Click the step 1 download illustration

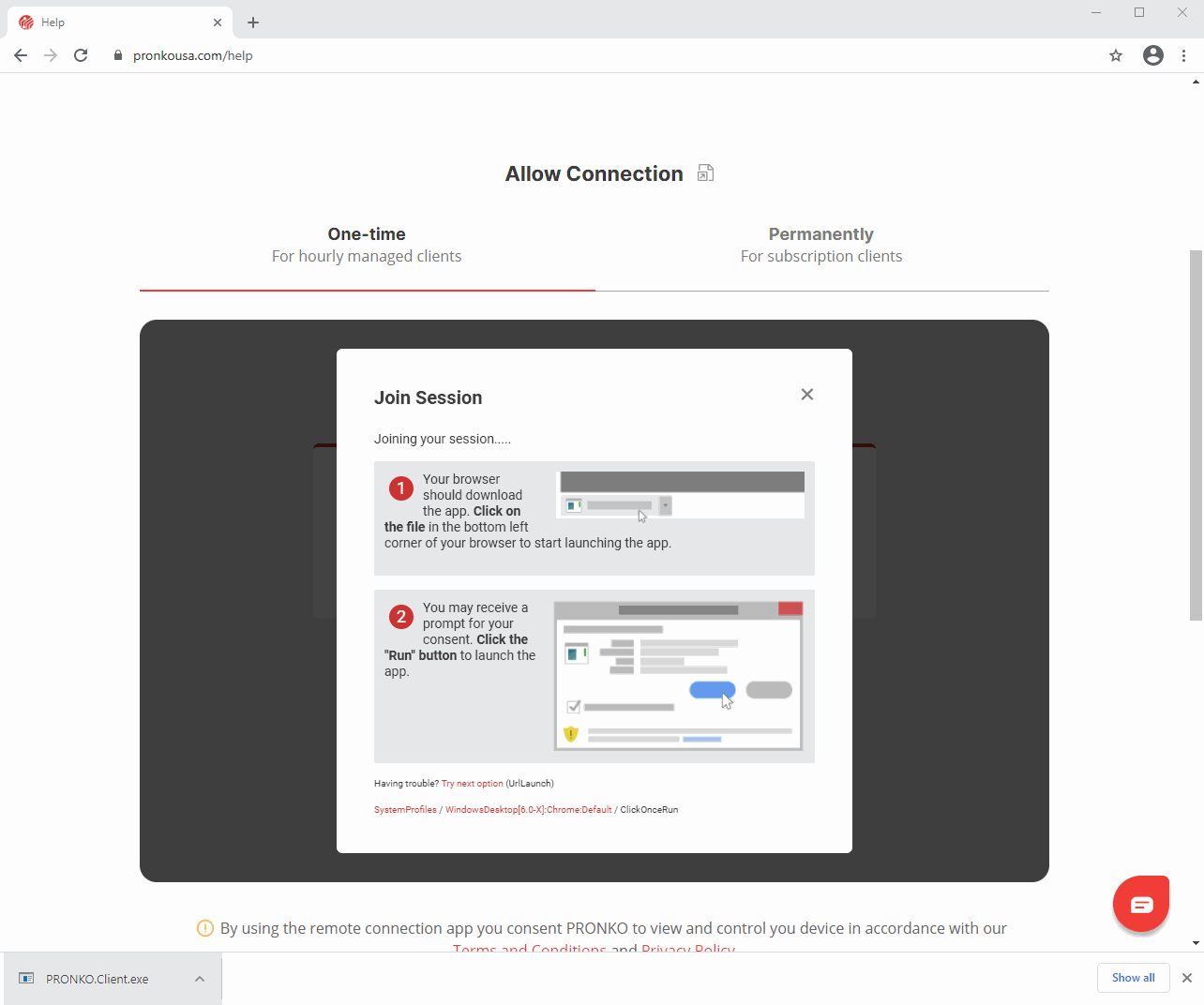pyautogui.click(x=682, y=495)
